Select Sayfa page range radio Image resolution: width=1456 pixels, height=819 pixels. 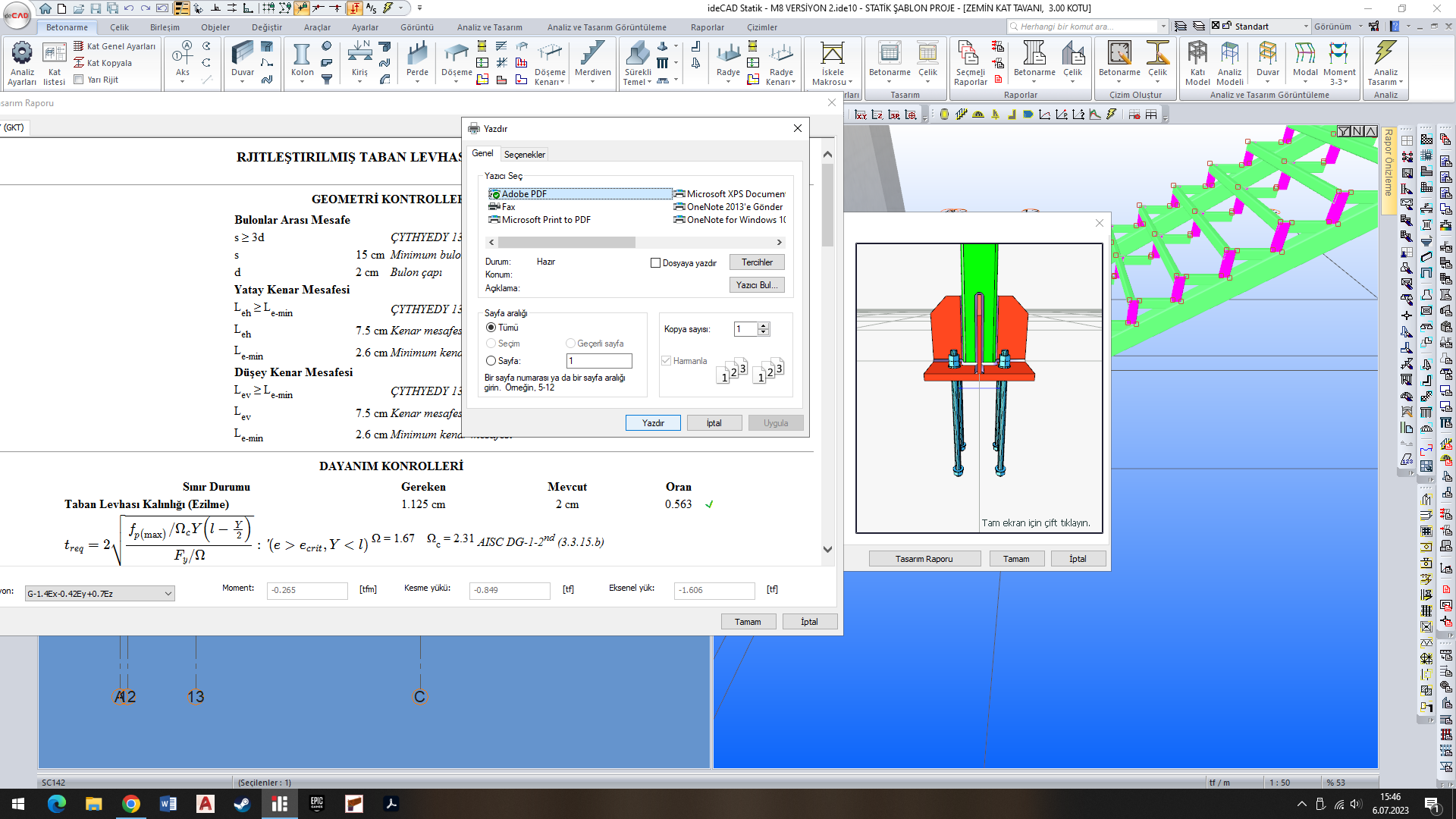pyautogui.click(x=491, y=361)
